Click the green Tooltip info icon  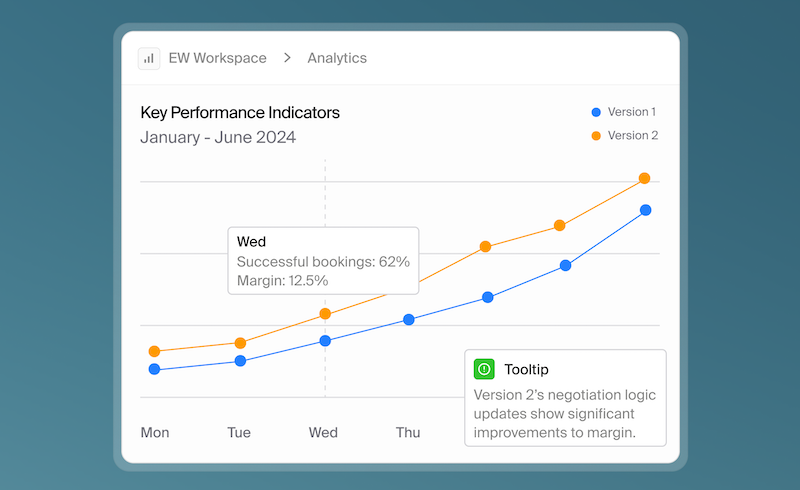pyautogui.click(x=484, y=370)
